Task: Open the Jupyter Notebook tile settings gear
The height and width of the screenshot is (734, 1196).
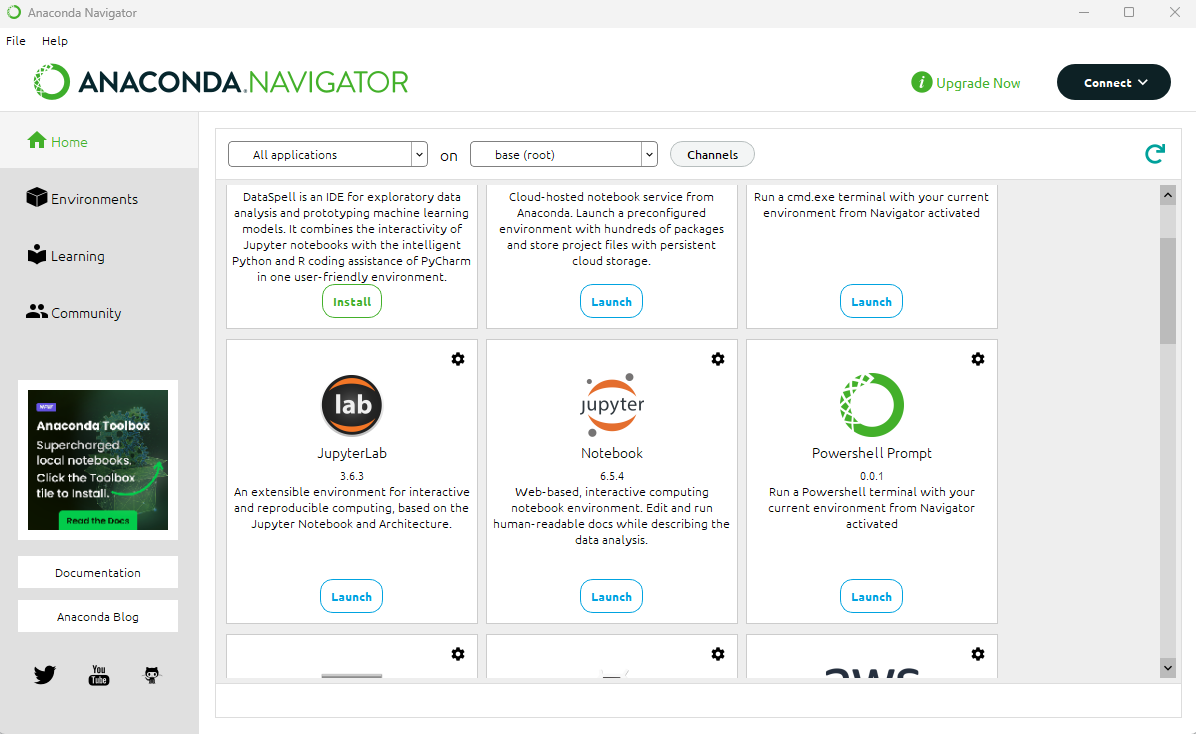Action: point(718,359)
